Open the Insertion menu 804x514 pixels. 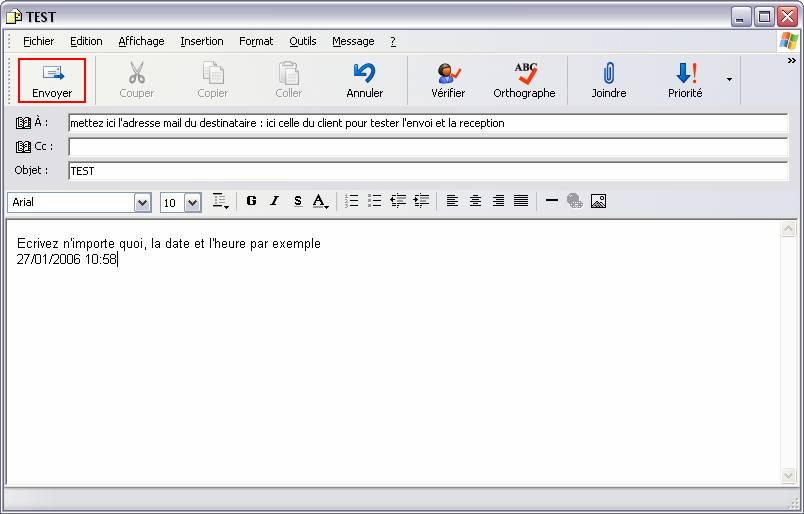tap(202, 41)
